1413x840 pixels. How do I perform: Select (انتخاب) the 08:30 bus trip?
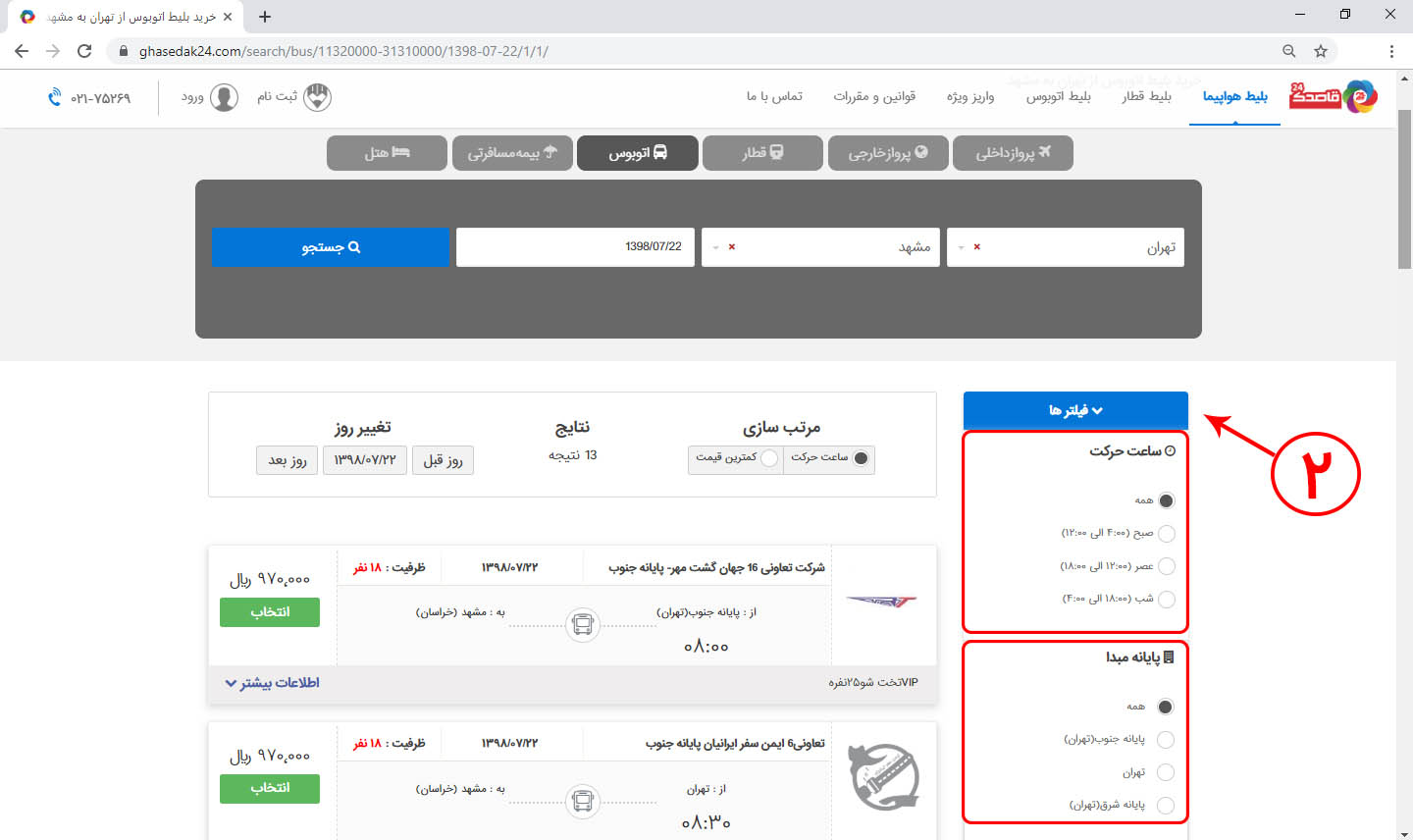pos(270,788)
